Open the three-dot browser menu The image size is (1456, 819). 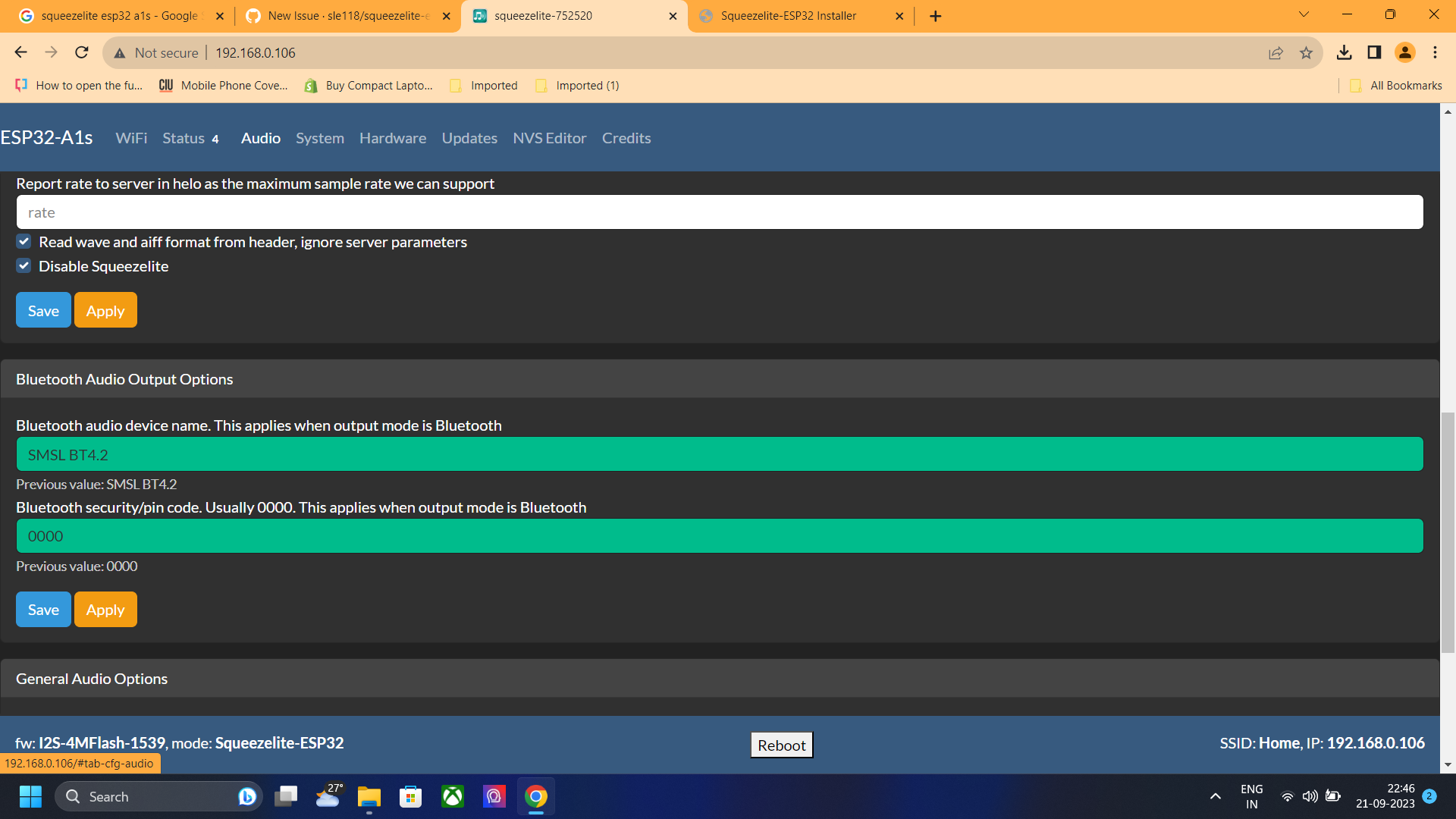click(1435, 52)
